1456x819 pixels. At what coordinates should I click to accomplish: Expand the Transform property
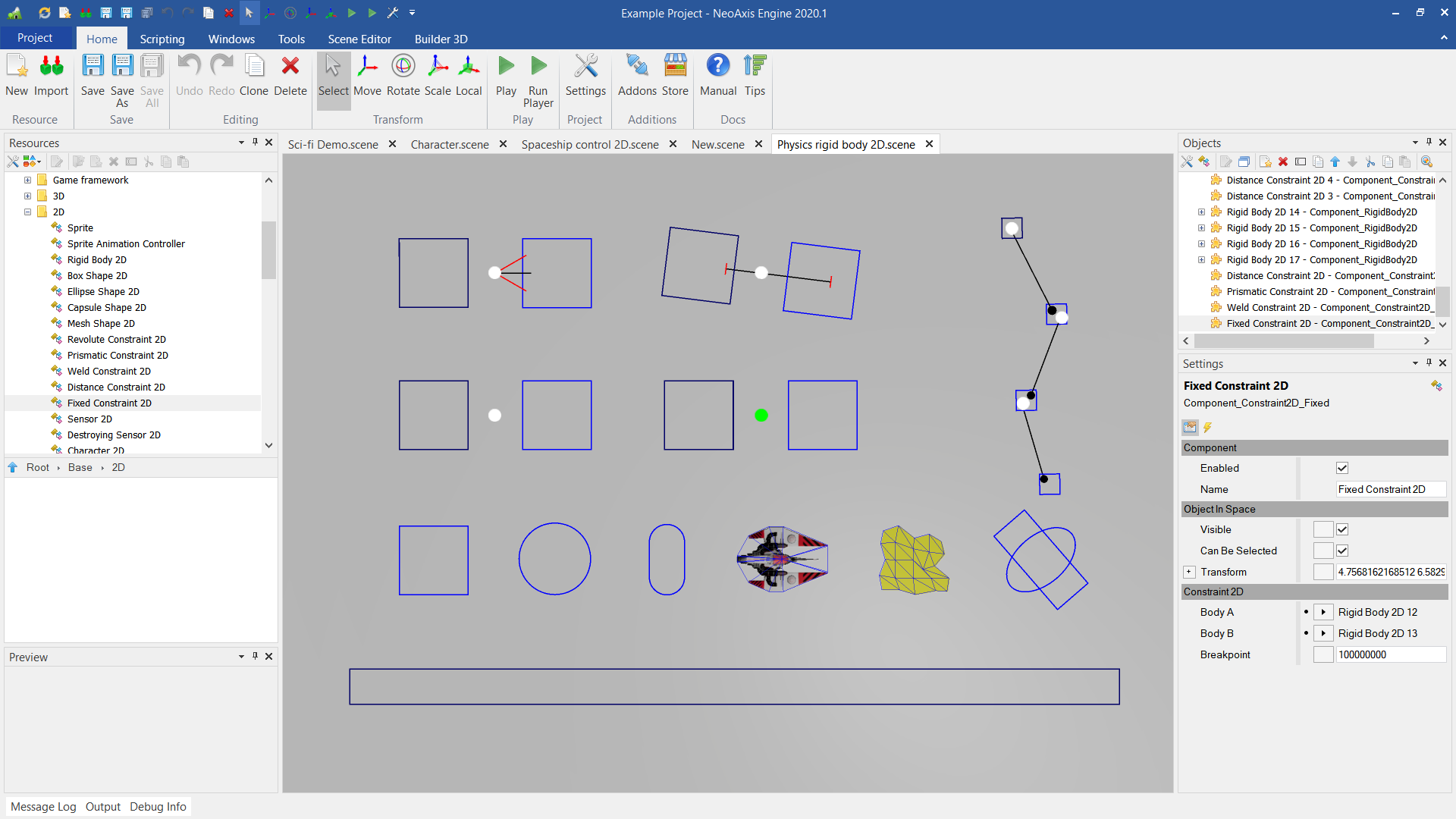(x=1189, y=572)
